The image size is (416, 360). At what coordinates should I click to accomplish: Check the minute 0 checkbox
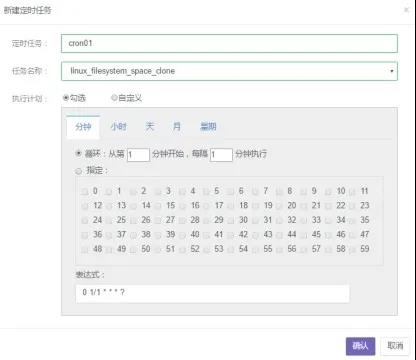point(84,192)
